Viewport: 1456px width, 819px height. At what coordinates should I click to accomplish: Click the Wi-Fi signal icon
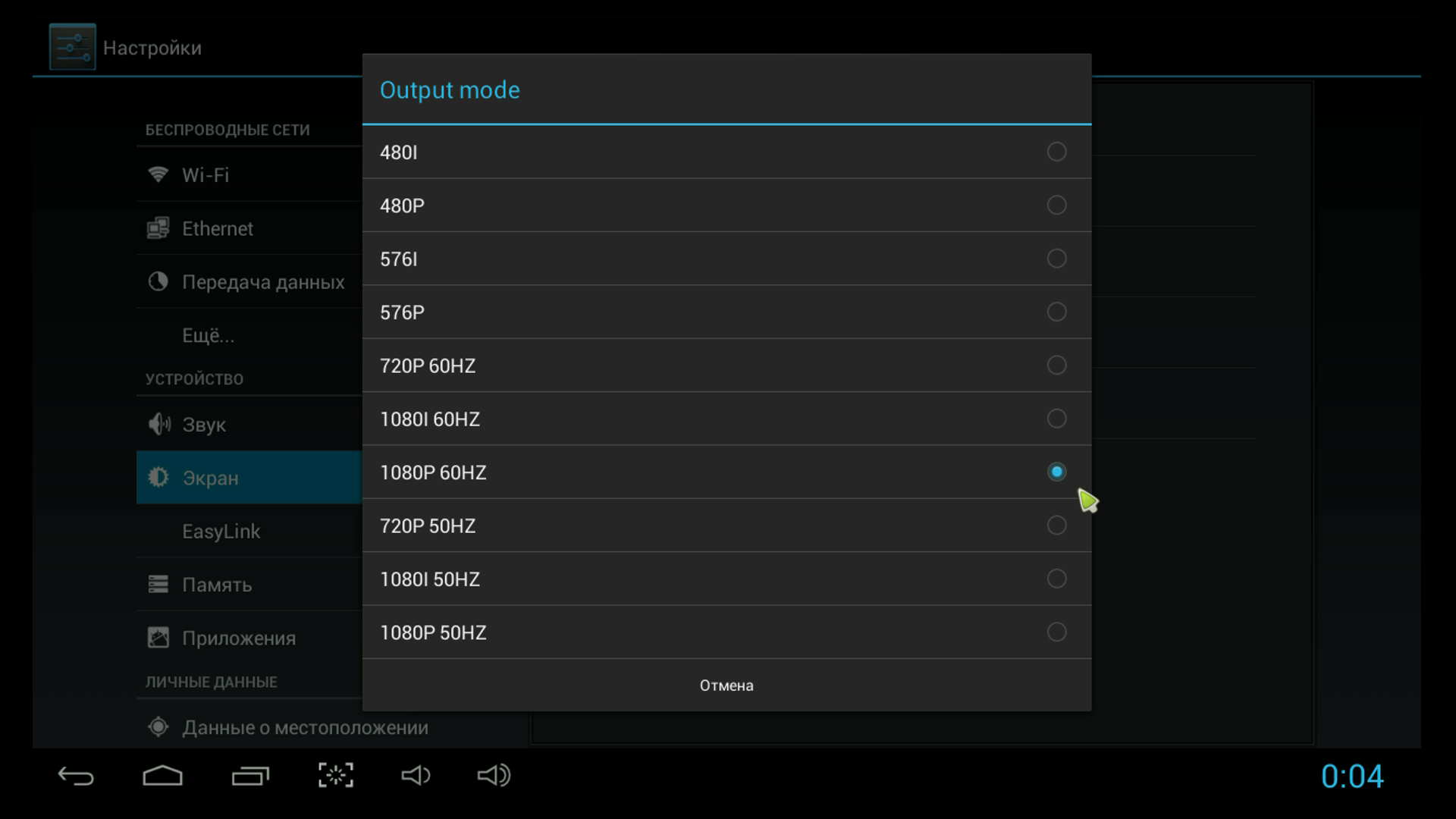point(158,174)
